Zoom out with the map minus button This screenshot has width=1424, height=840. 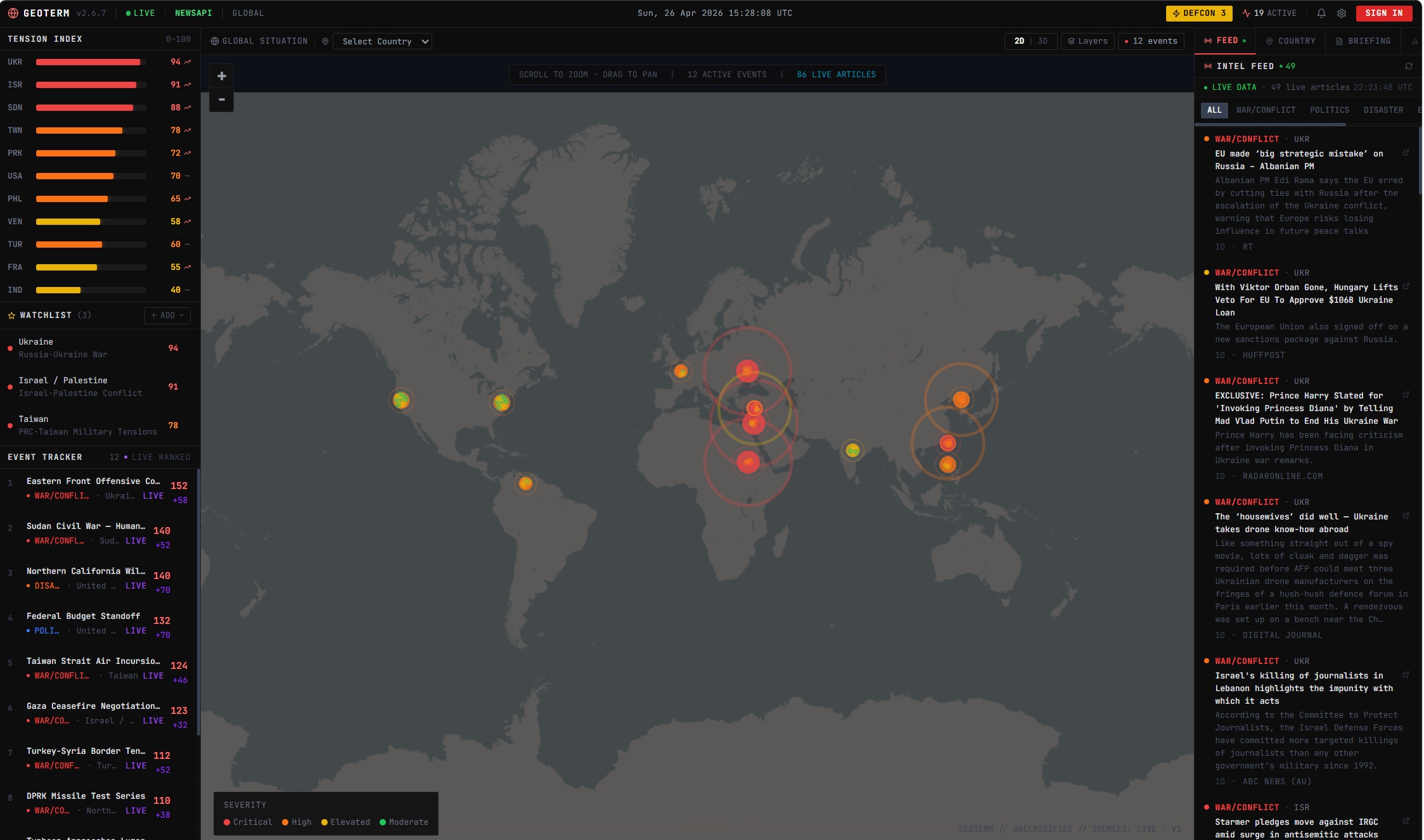pyautogui.click(x=222, y=99)
